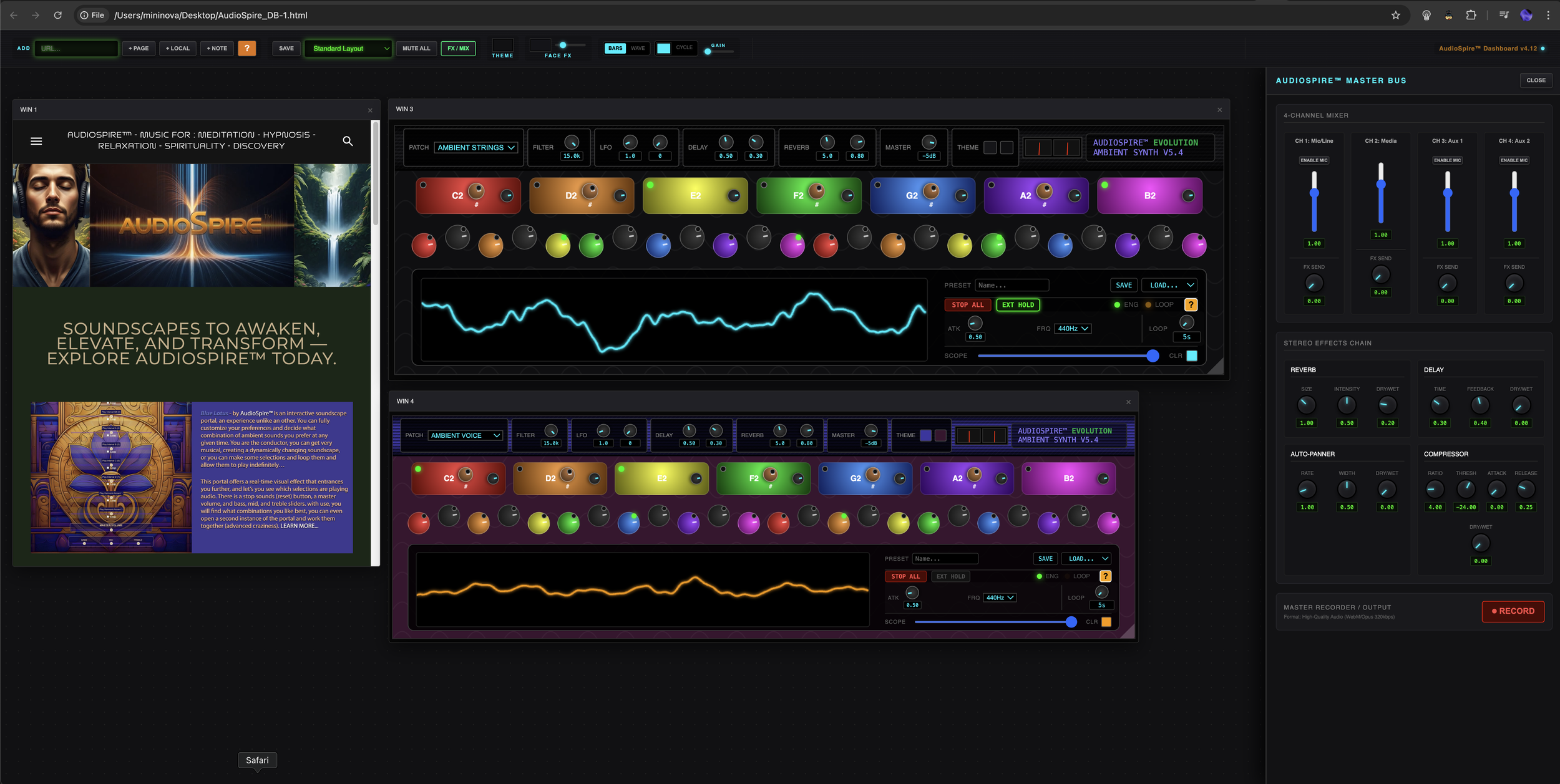Toggle BARS visualizer mode
Viewport: 1560px width, 784px height.
tap(615, 48)
